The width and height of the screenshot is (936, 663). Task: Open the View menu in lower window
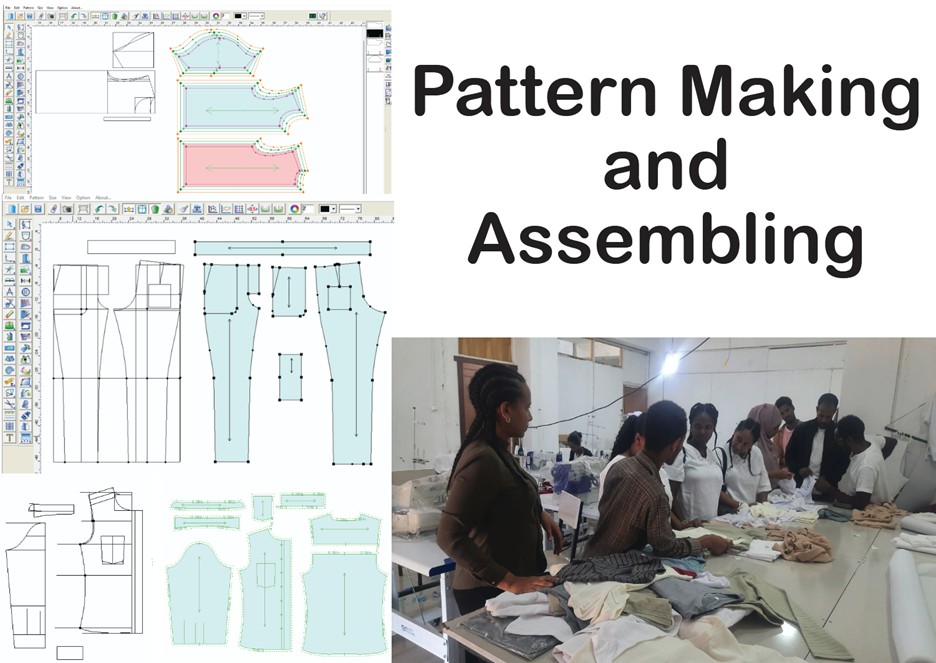point(66,198)
